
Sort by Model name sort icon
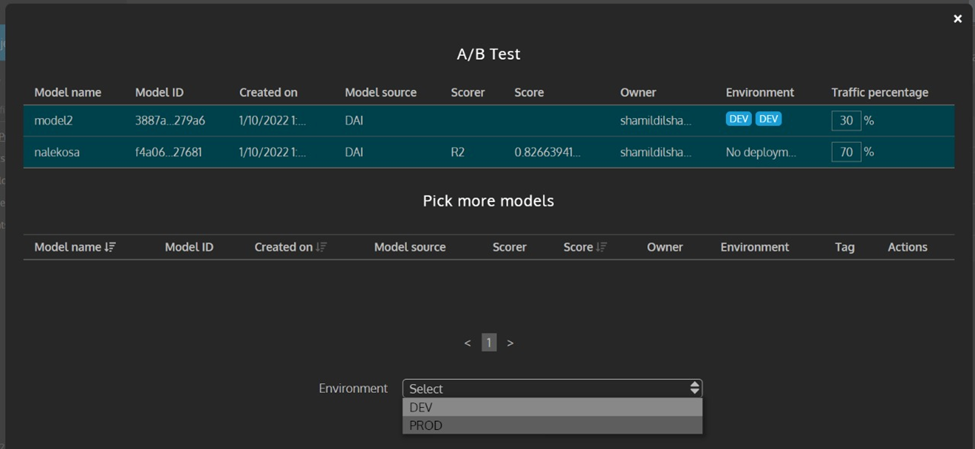[x=110, y=247]
